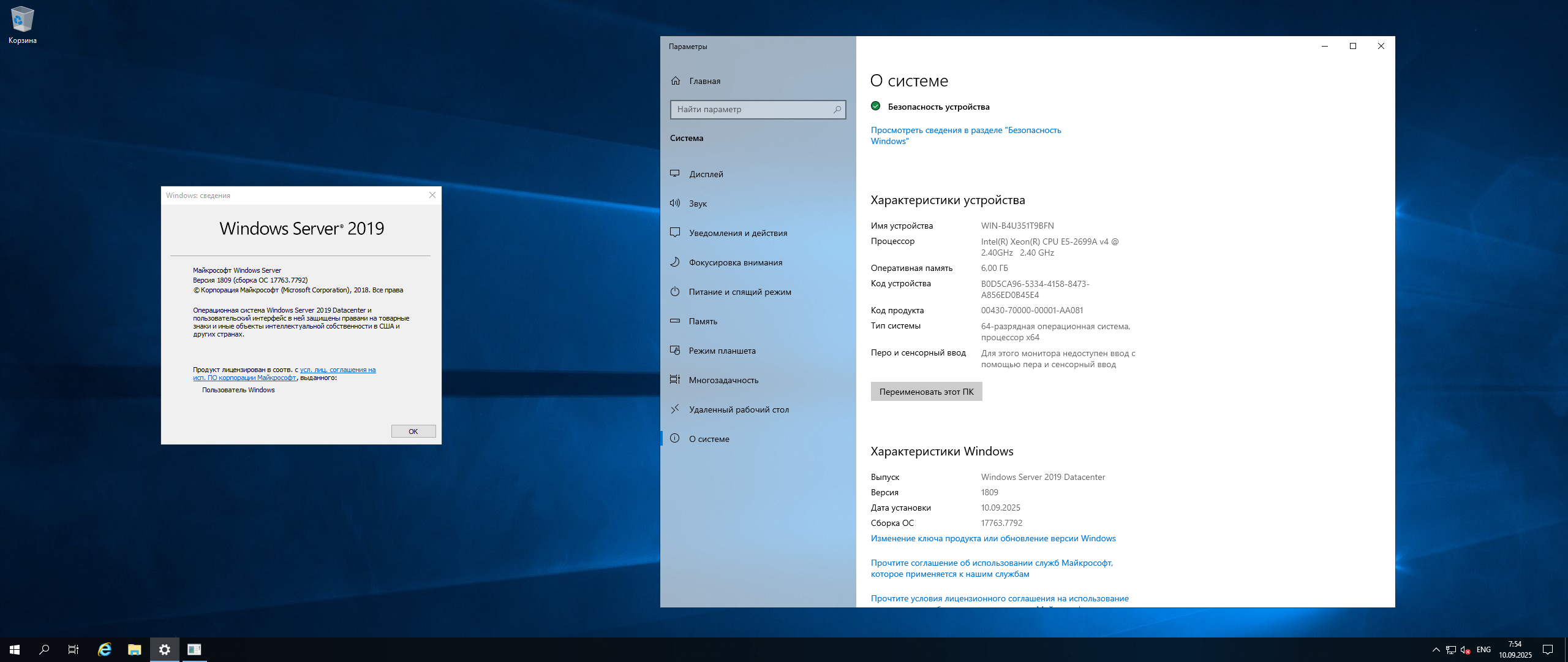Screen dimensions: 1568x662
Task: Open Многозадачность settings page
Action: (x=758, y=380)
